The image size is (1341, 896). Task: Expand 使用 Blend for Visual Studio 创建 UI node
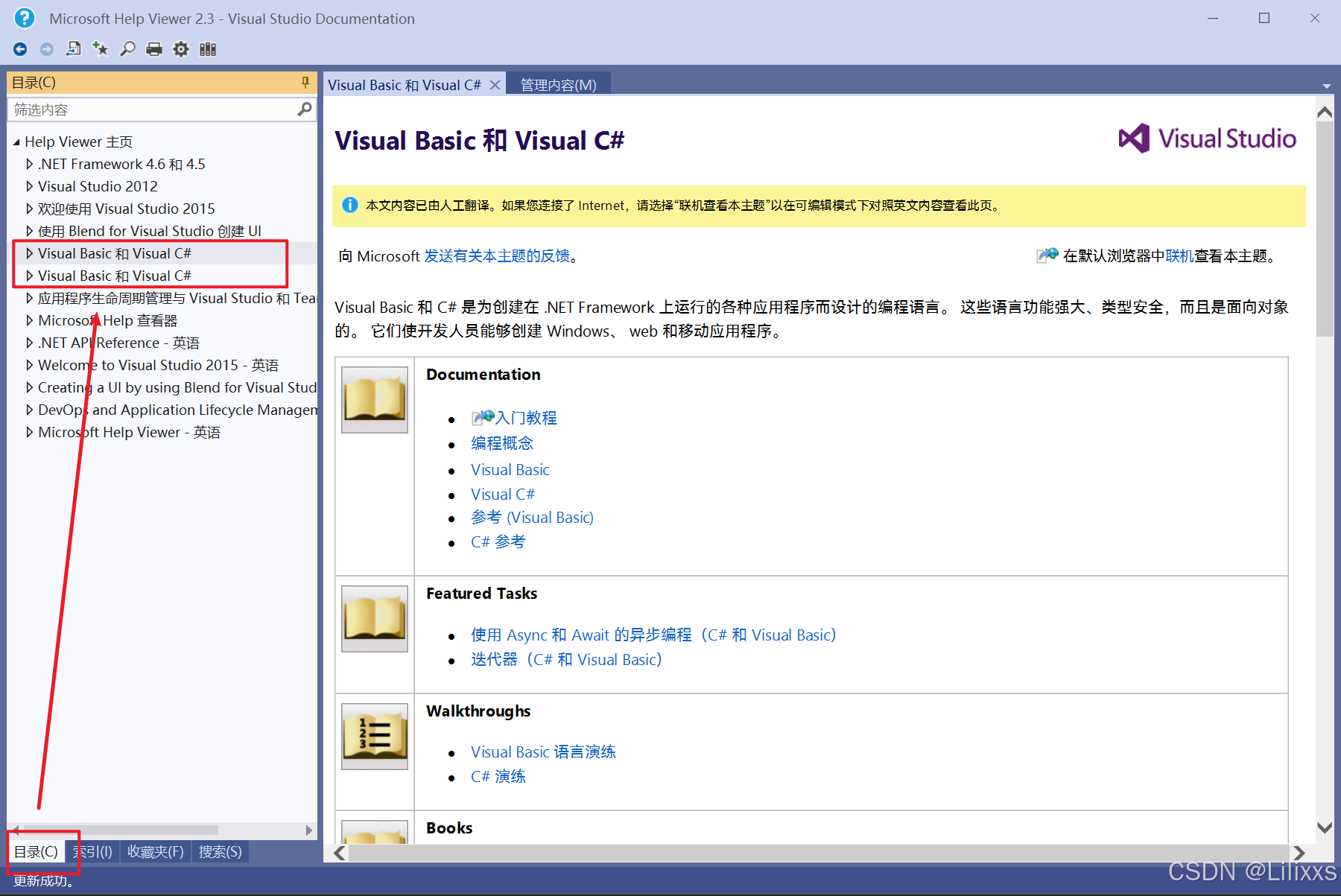coord(30,231)
